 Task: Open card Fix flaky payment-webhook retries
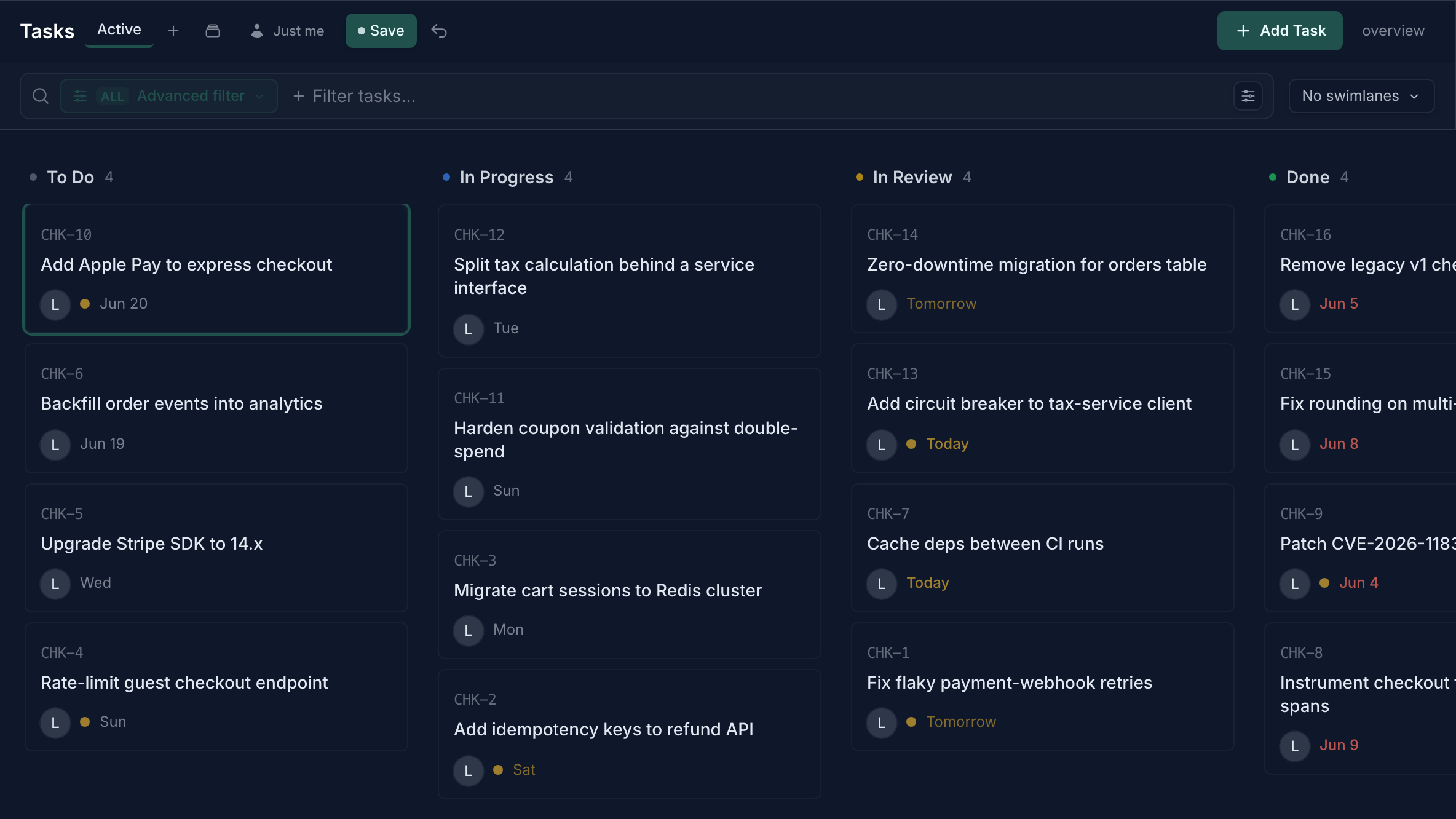pyautogui.click(x=1043, y=687)
